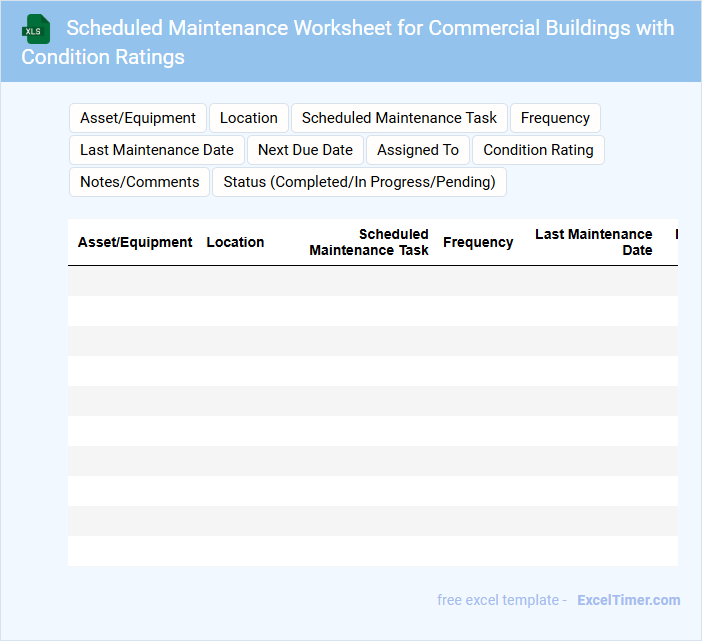
Task: Click the first empty table row
Action: tap(372, 281)
